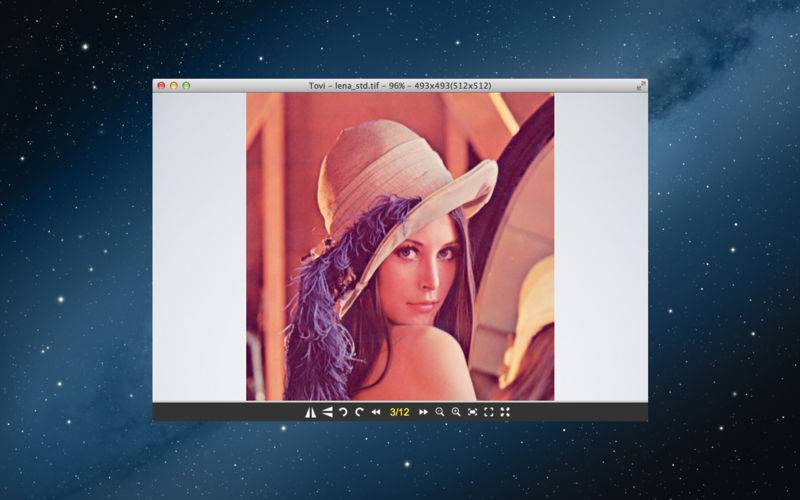
Task: Fit the image to the window
Action: point(489,412)
